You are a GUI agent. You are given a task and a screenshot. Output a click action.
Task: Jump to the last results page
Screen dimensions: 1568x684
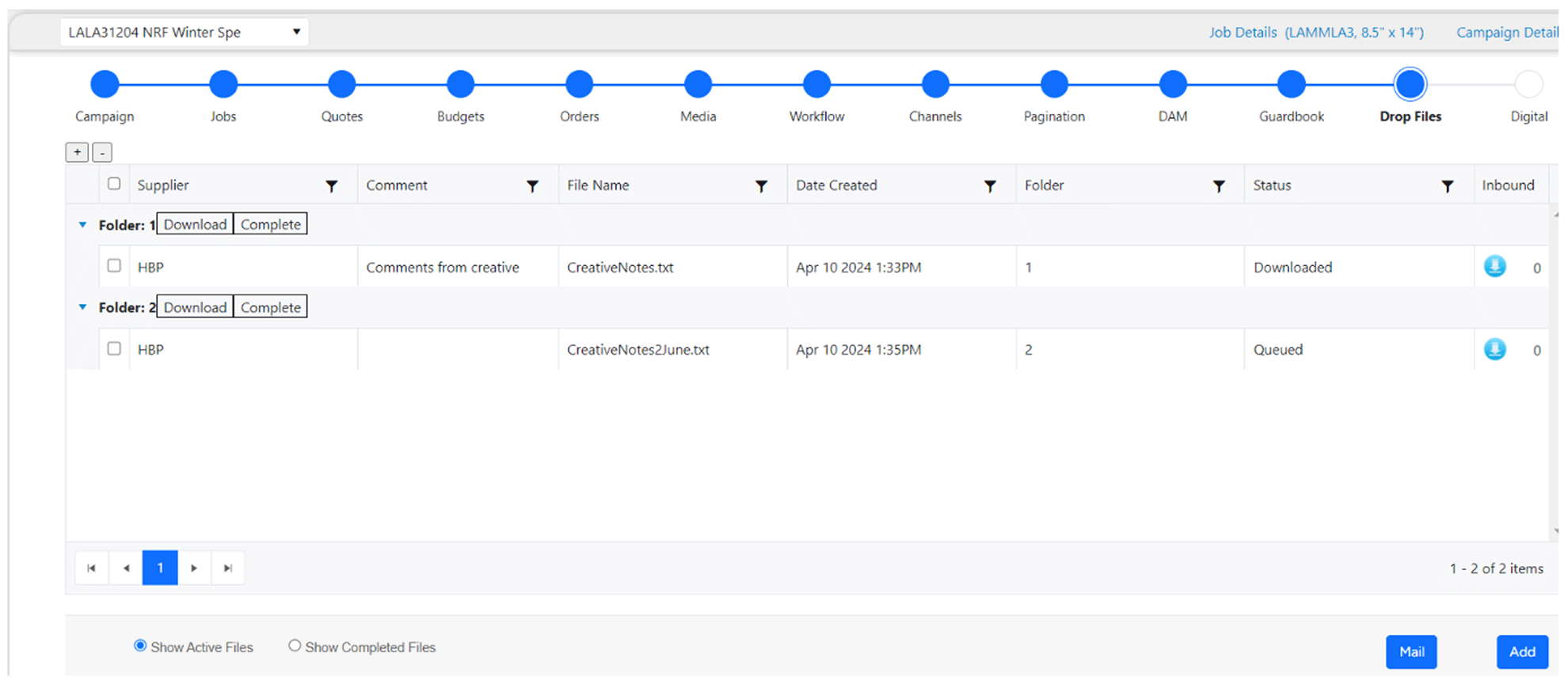click(x=228, y=568)
